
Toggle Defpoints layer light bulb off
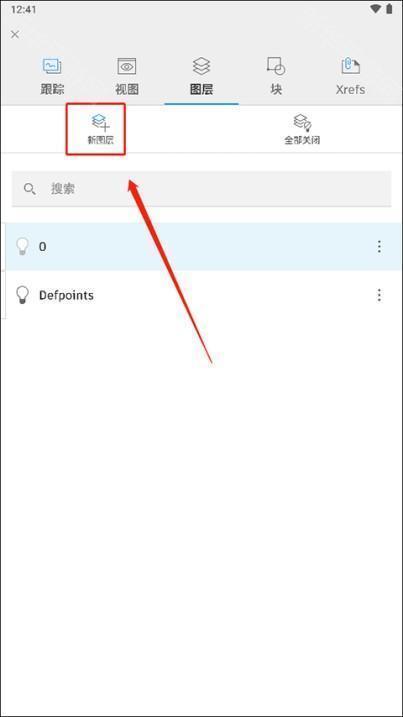point(22,295)
